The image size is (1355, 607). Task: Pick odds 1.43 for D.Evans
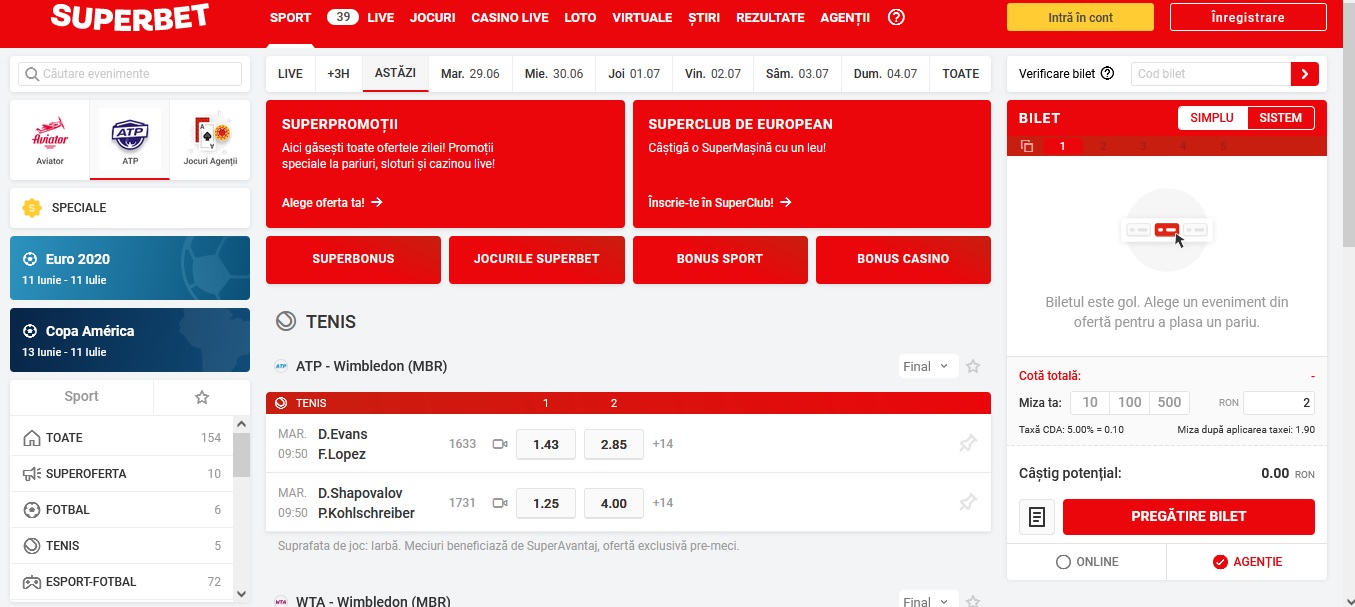[x=546, y=444]
